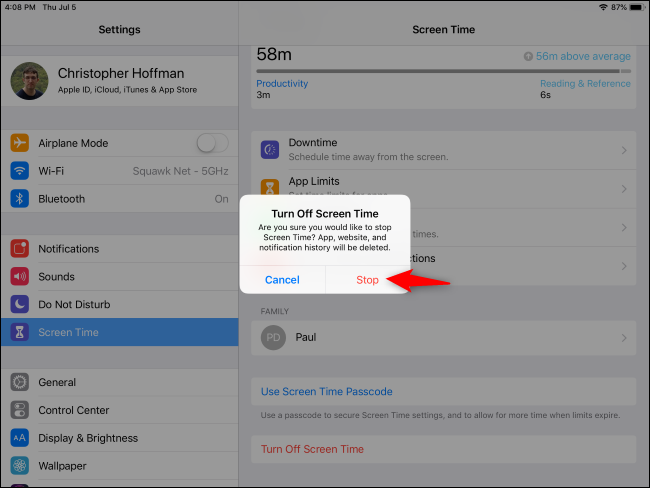Tap the Wi-Fi signal status icon
Screen dimensions: 650x488
[x=604, y=7]
